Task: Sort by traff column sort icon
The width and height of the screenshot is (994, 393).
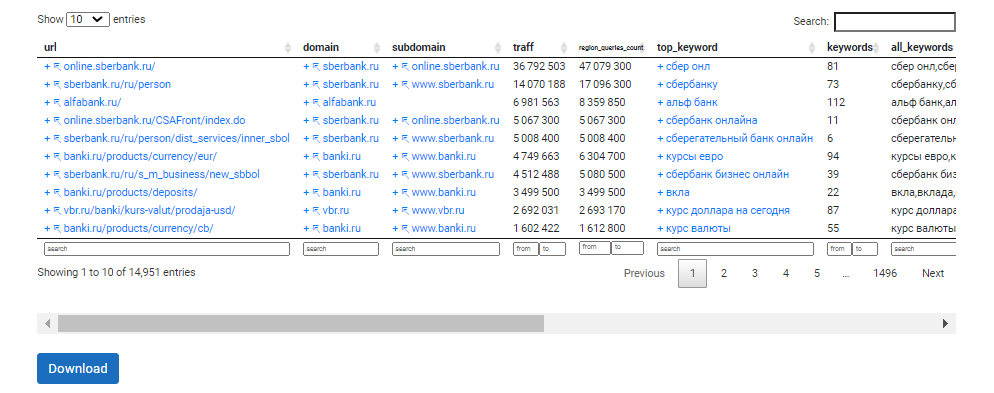Action: pyautogui.click(x=564, y=48)
